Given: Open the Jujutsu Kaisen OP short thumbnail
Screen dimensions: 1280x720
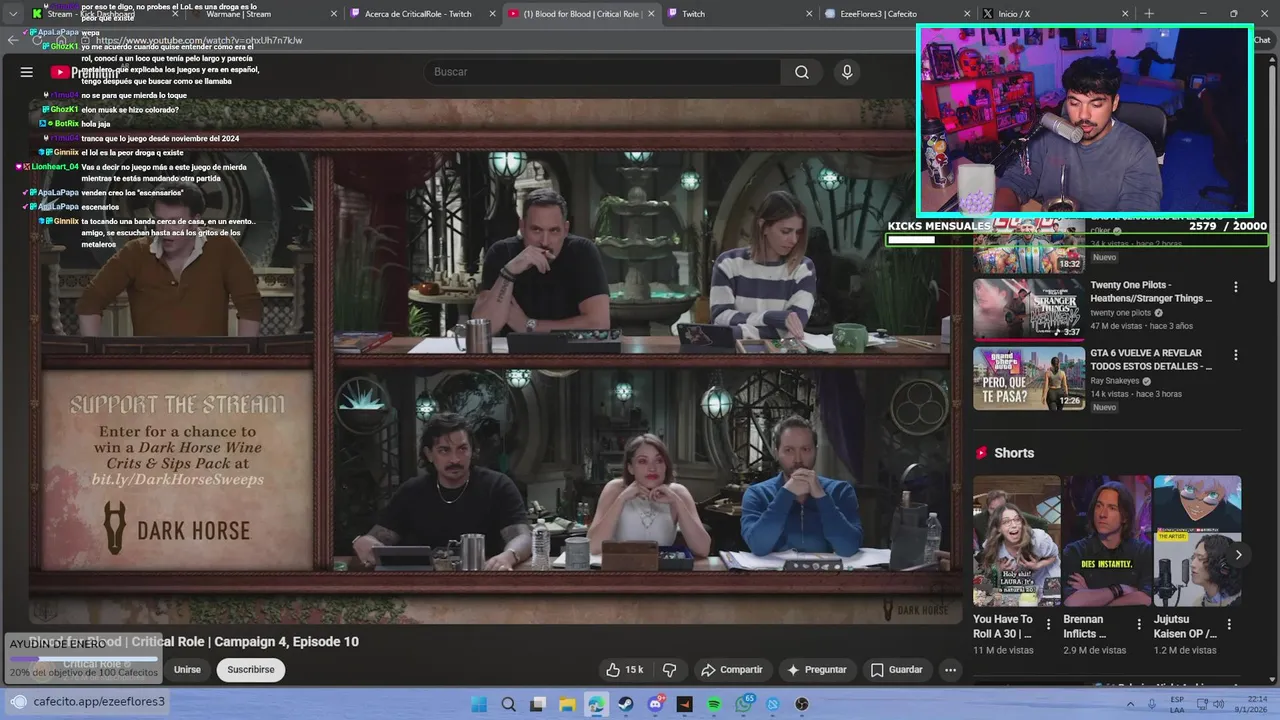Looking at the screenshot, I should pyautogui.click(x=1197, y=541).
